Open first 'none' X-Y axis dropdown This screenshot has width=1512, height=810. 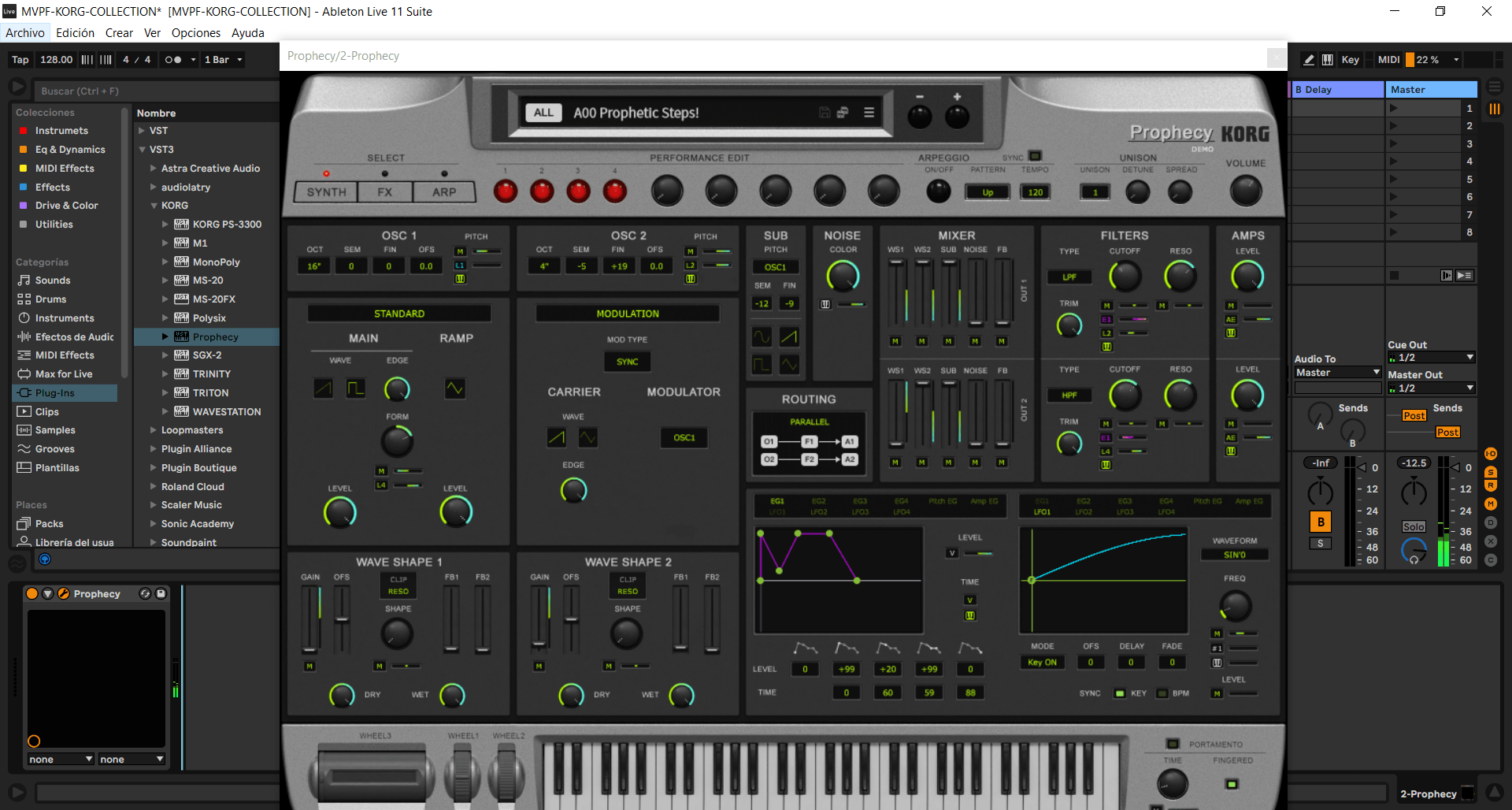click(x=60, y=759)
